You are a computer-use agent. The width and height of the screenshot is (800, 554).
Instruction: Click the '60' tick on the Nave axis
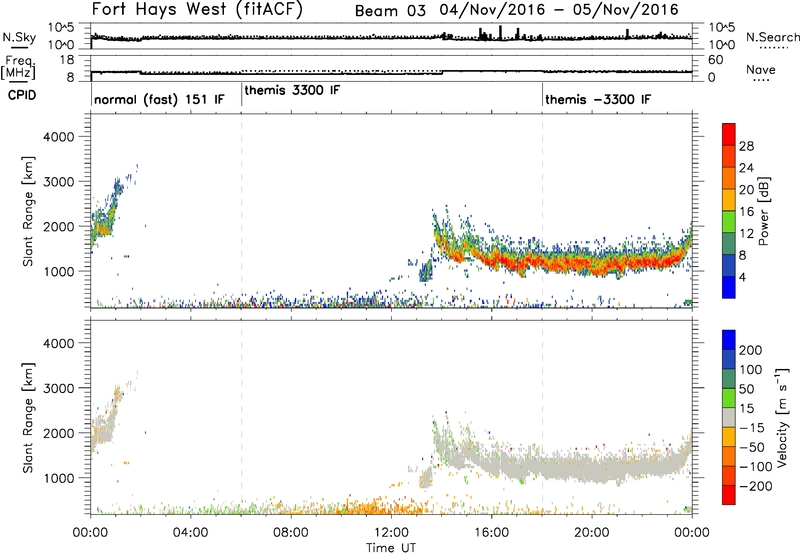point(716,60)
